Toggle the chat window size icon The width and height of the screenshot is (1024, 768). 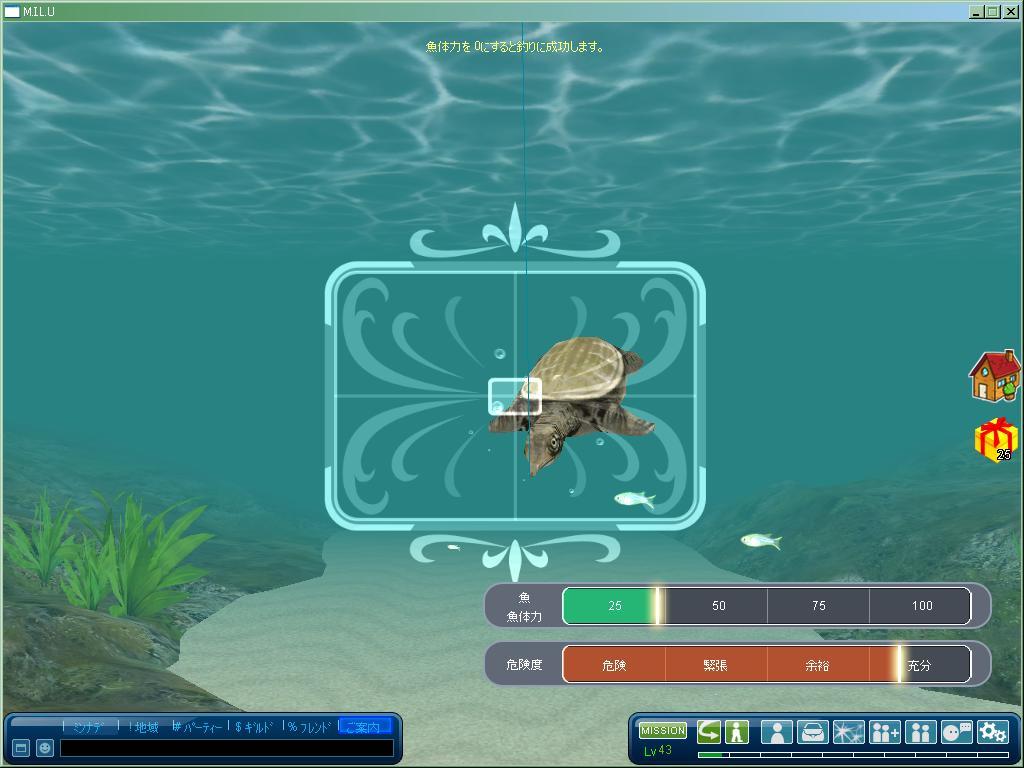pos(21,748)
